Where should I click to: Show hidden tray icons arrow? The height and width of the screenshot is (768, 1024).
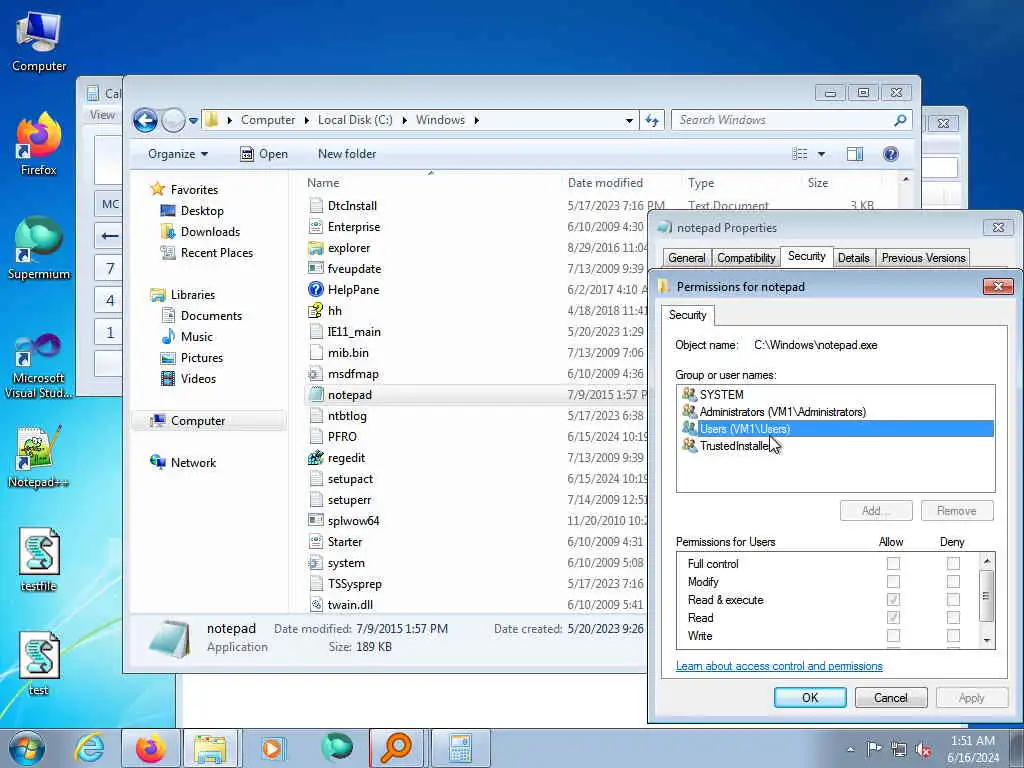click(850, 750)
